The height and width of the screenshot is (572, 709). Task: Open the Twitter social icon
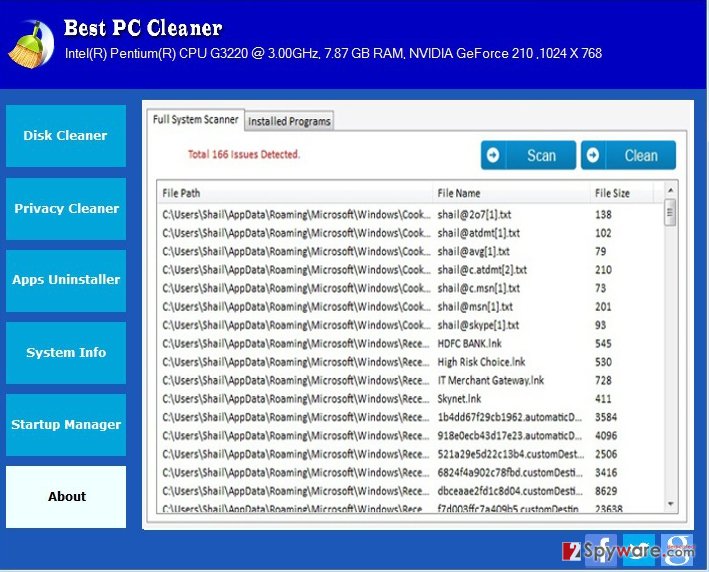point(638,549)
